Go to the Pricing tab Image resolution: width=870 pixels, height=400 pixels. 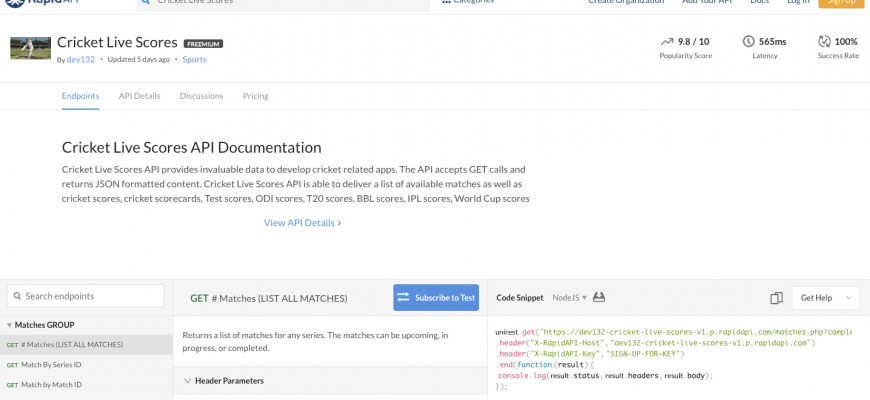click(255, 96)
